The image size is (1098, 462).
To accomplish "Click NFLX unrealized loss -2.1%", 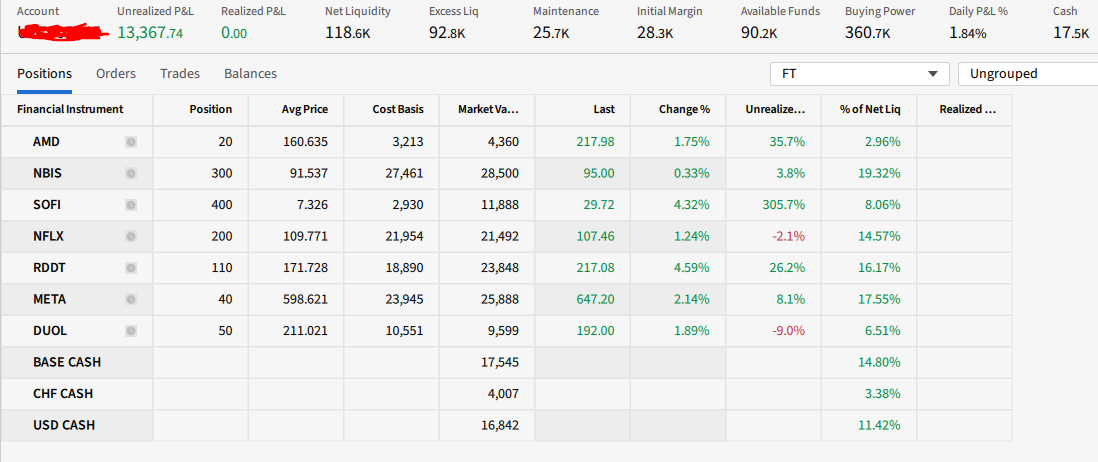I will tap(788, 237).
